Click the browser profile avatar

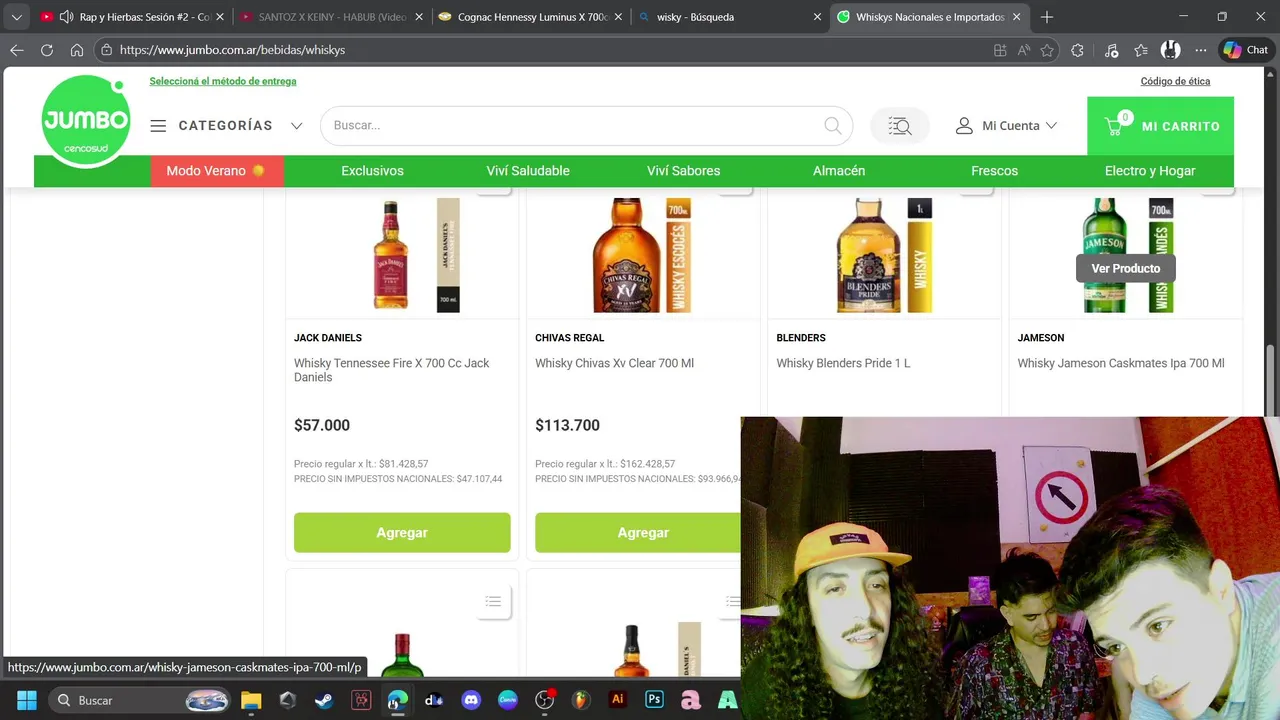tap(1170, 50)
